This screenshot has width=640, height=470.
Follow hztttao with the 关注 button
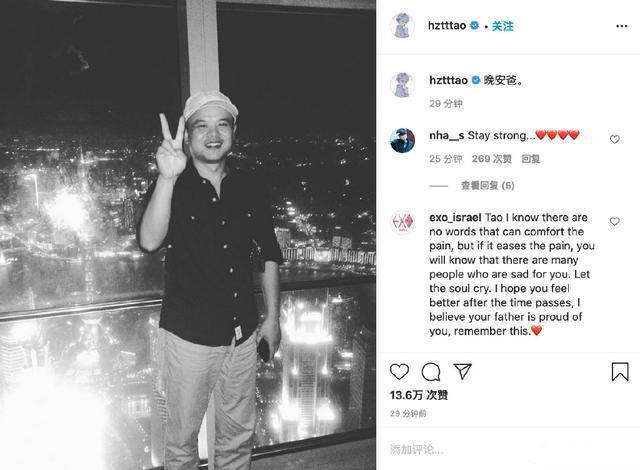[x=502, y=26]
